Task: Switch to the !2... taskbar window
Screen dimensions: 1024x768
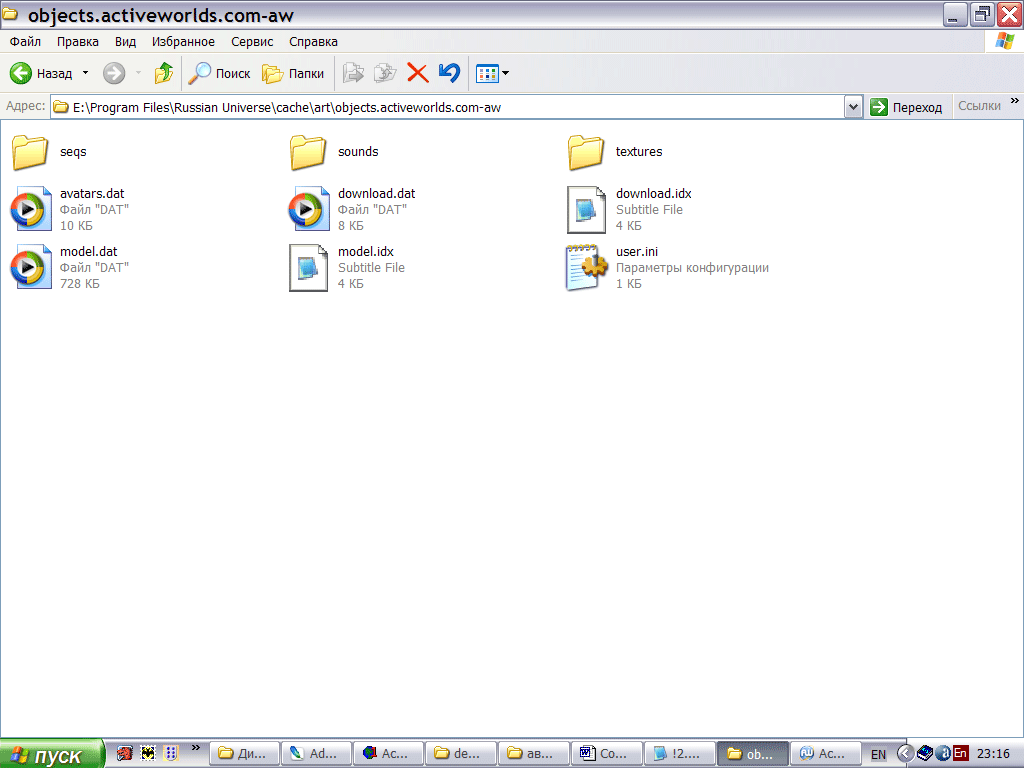Action: [679, 754]
